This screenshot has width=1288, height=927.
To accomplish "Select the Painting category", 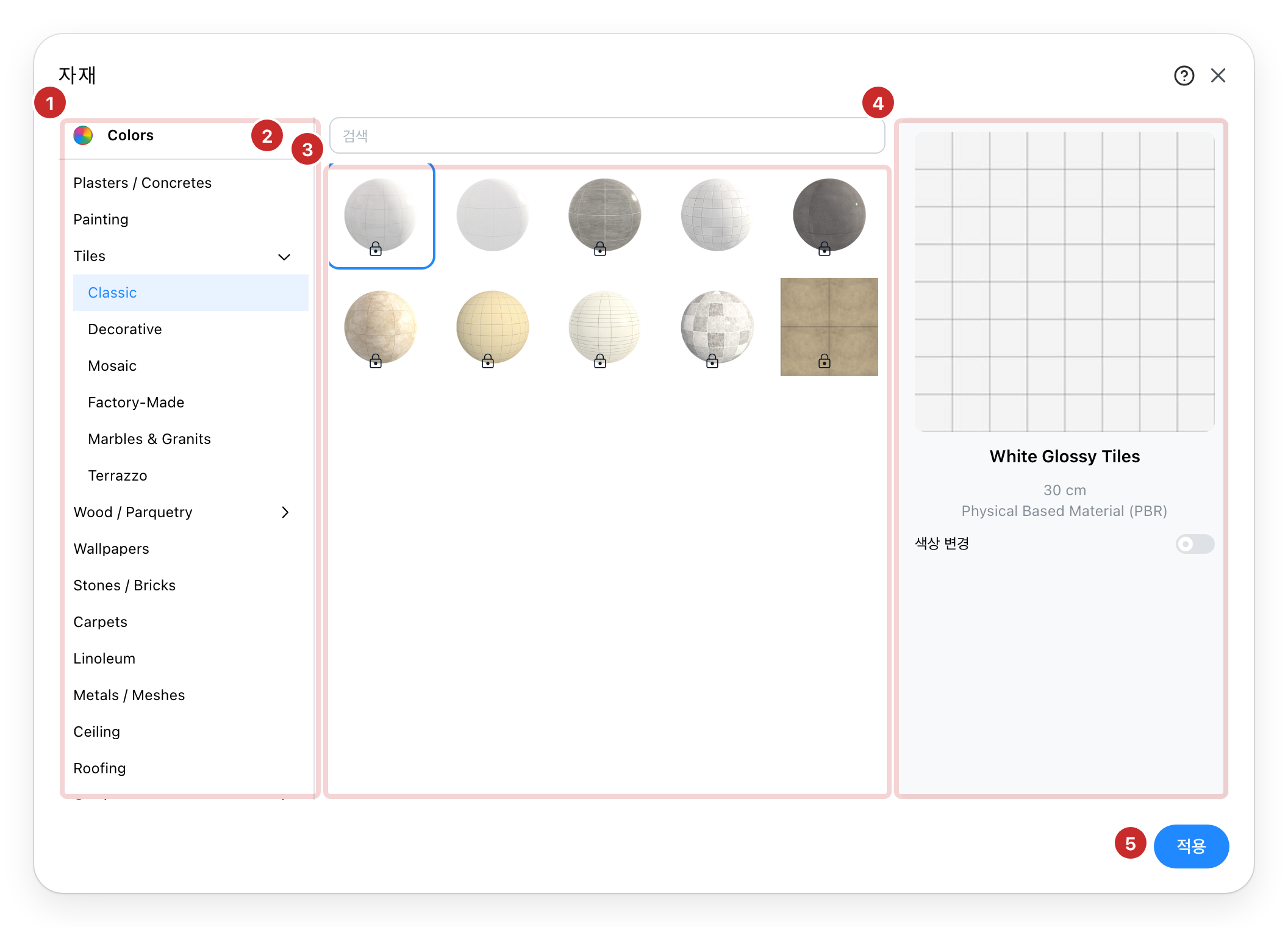I will pyautogui.click(x=101, y=220).
